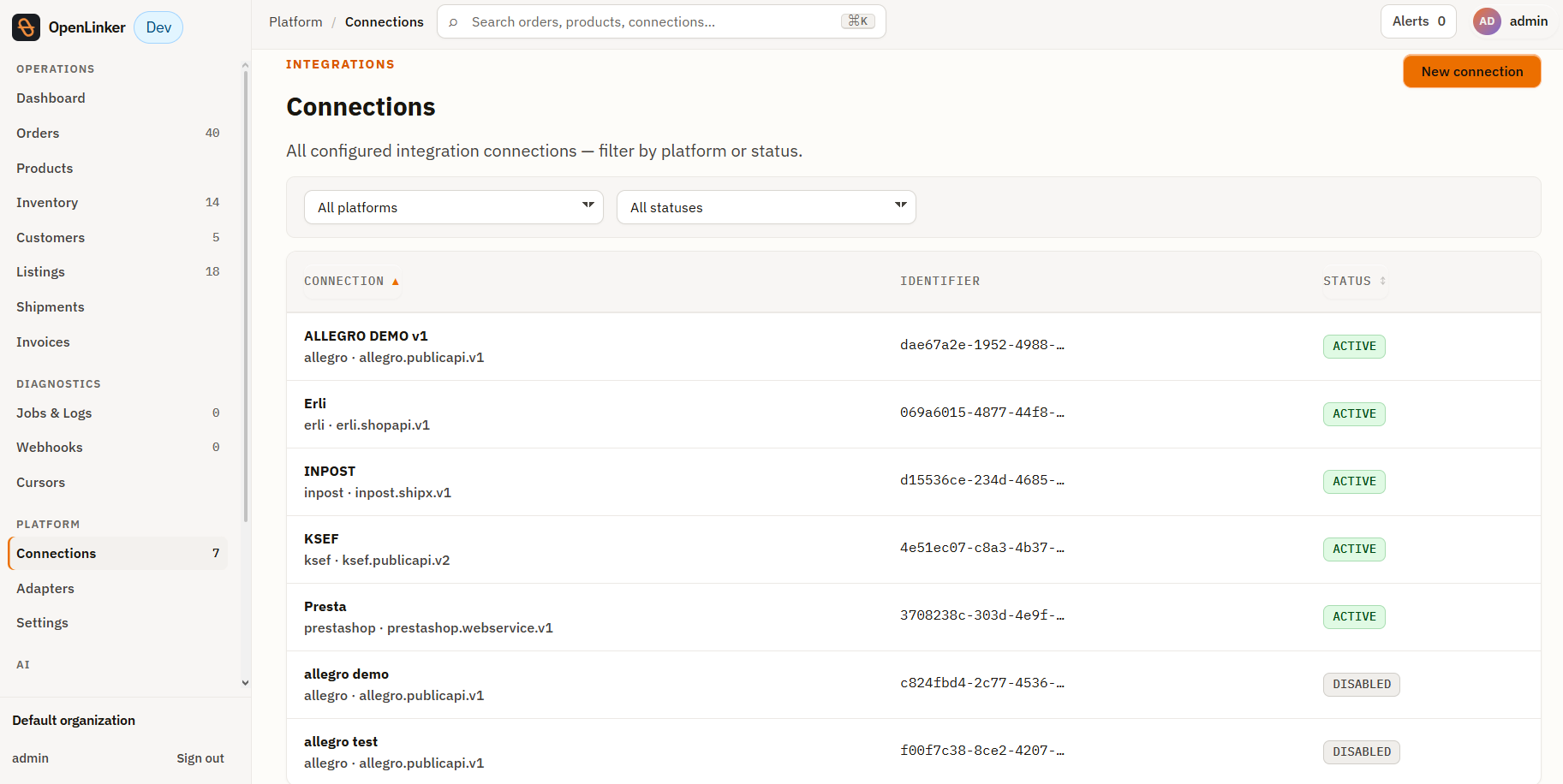Click sidebar scroll down arrow
1563x784 pixels.
coord(245,683)
